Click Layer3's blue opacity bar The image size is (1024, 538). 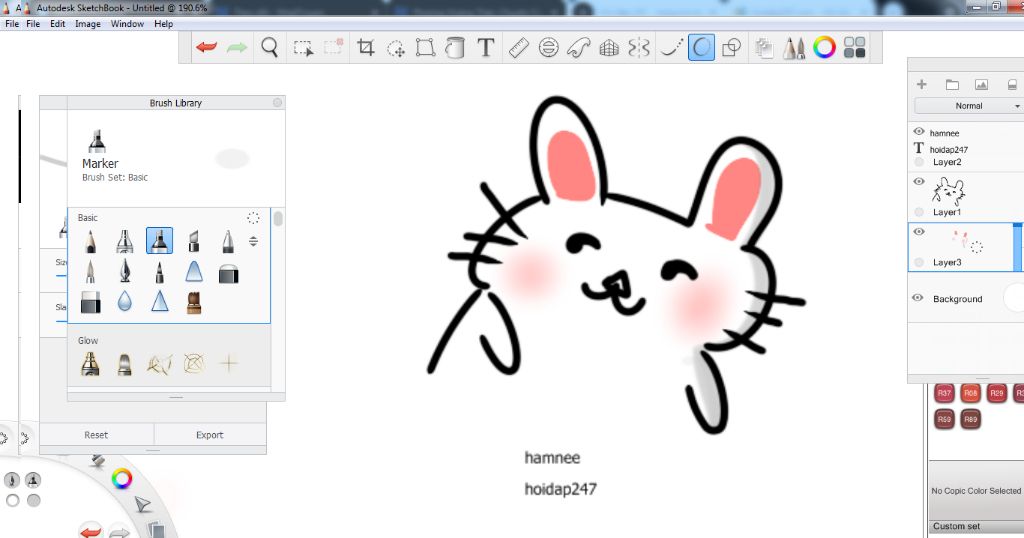1017,247
